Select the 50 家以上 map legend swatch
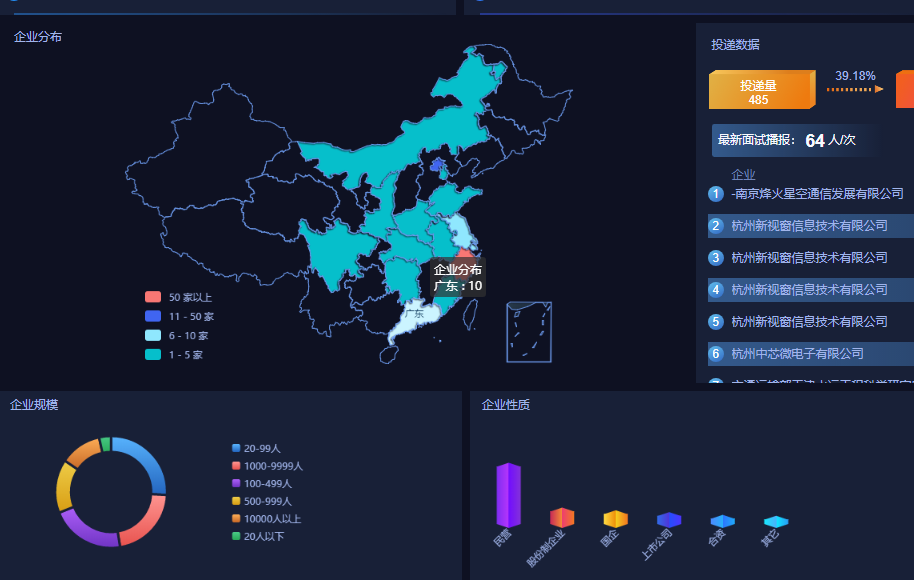This screenshot has width=914, height=580. 153,297
